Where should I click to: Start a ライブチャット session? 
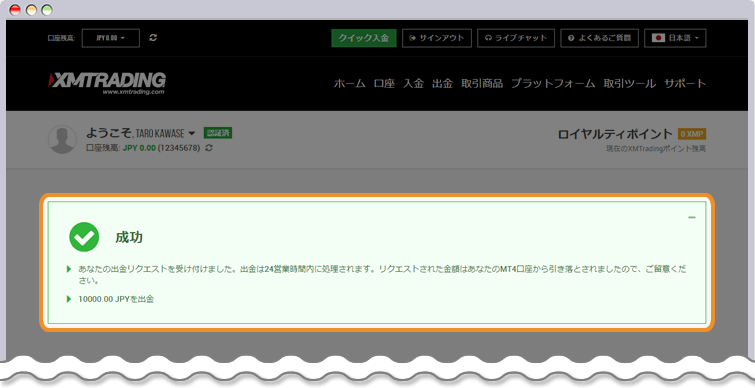(516, 38)
